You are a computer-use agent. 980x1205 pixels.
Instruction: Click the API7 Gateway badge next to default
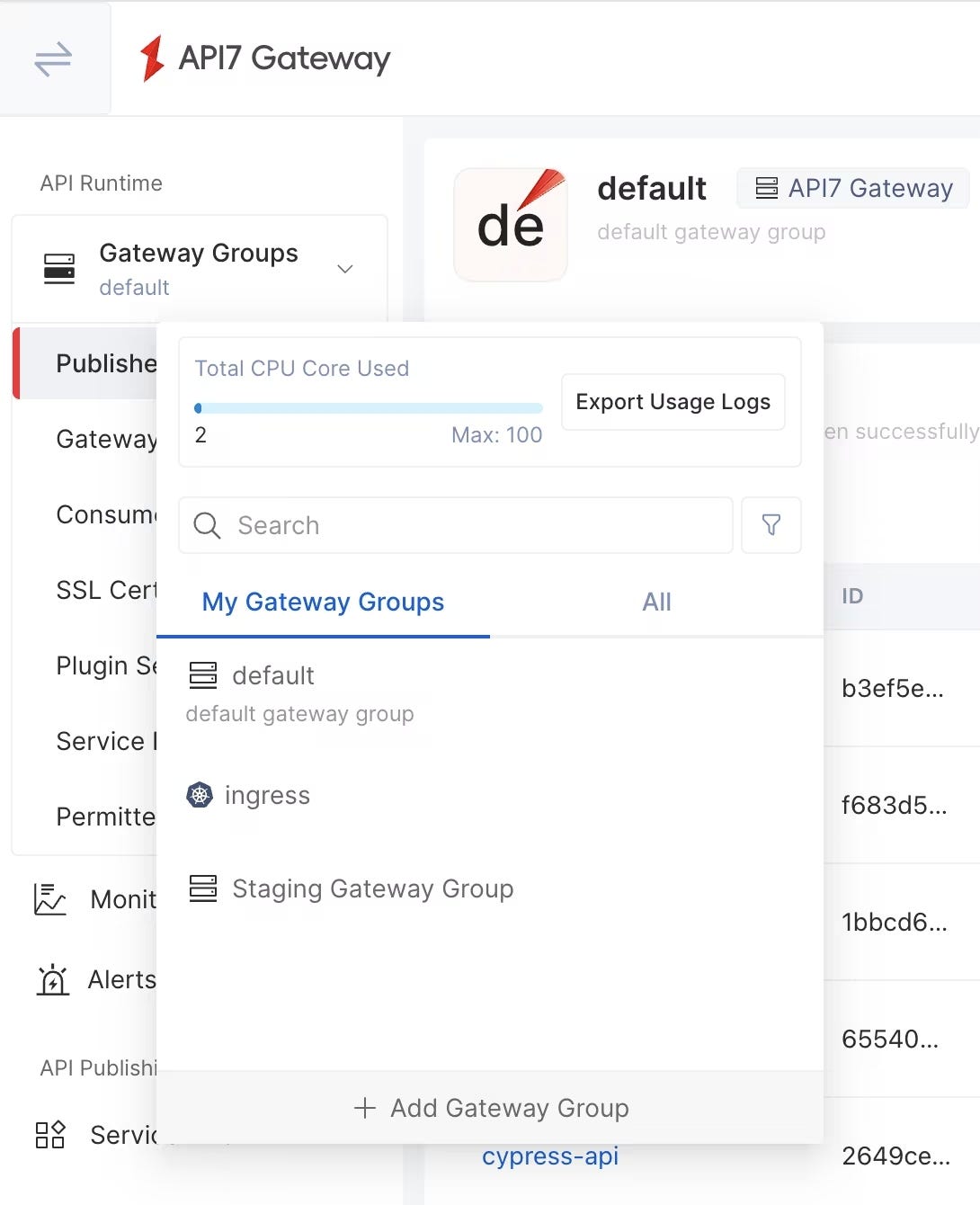click(851, 188)
